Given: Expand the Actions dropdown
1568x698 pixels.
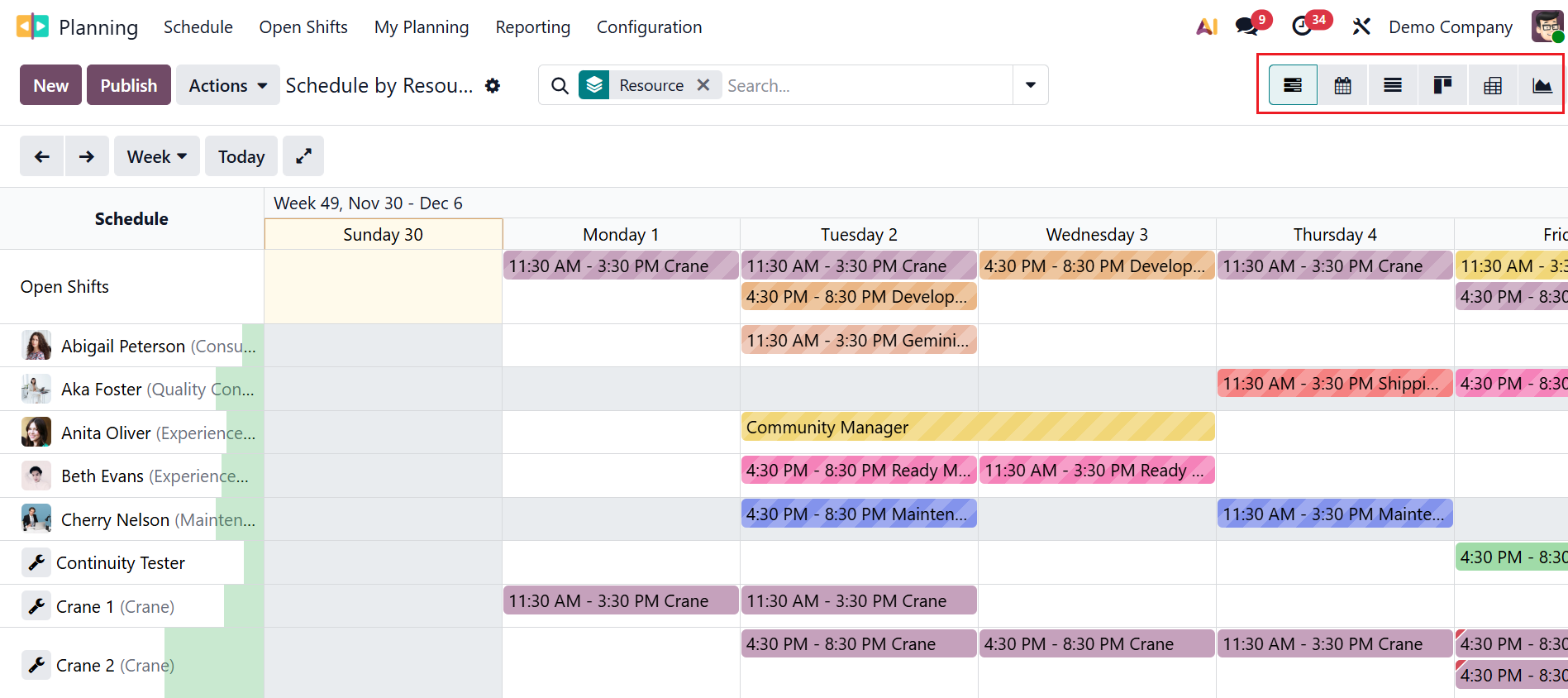Looking at the screenshot, I should 227,85.
